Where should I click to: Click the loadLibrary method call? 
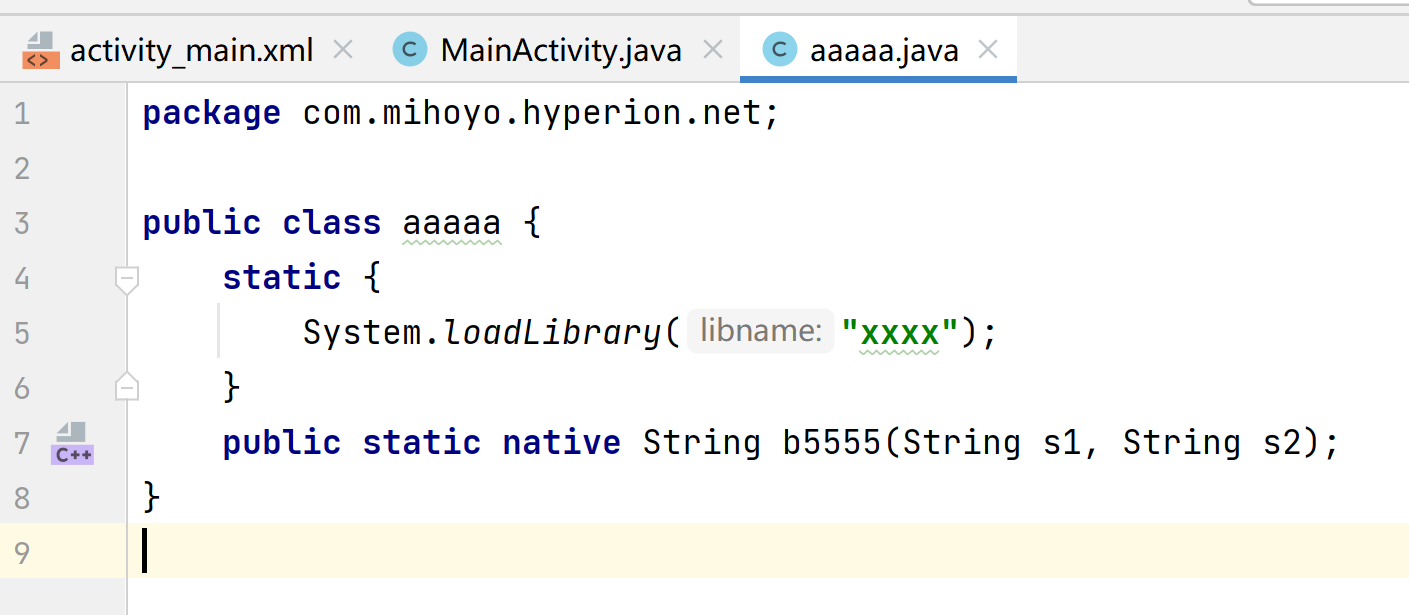tap(552, 332)
